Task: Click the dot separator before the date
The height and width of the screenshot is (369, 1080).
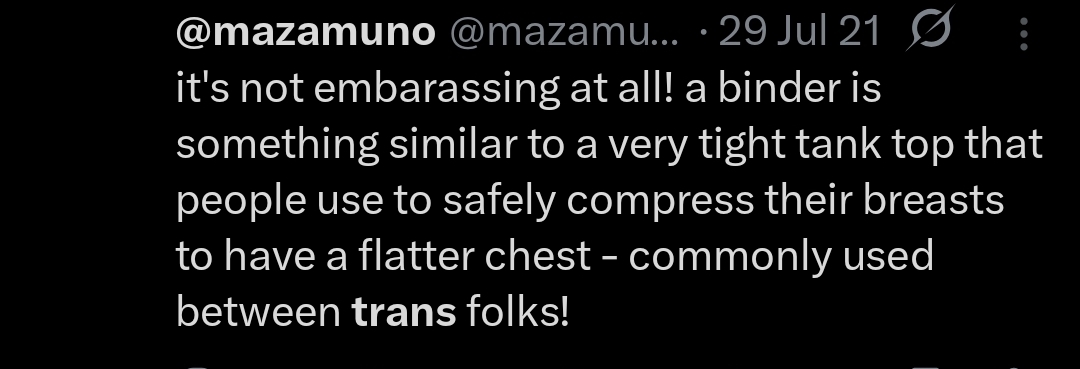Action: click(x=703, y=33)
